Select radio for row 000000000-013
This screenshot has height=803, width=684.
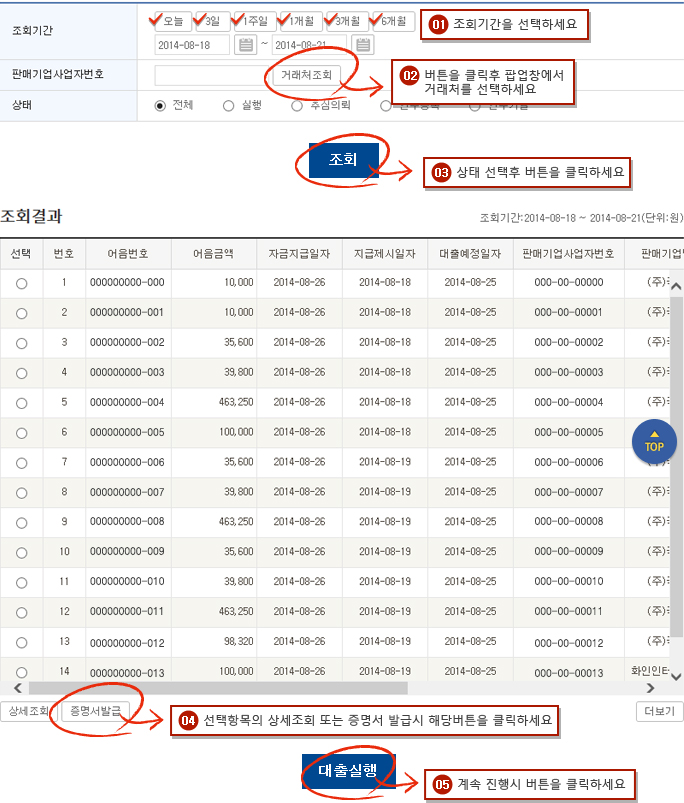tap(22, 672)
